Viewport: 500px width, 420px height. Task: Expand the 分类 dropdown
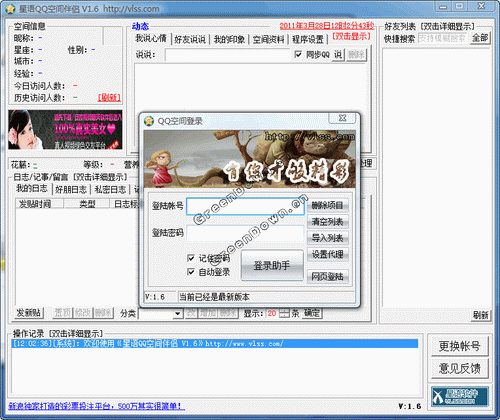pyautogui.click(x=178, y=313)
